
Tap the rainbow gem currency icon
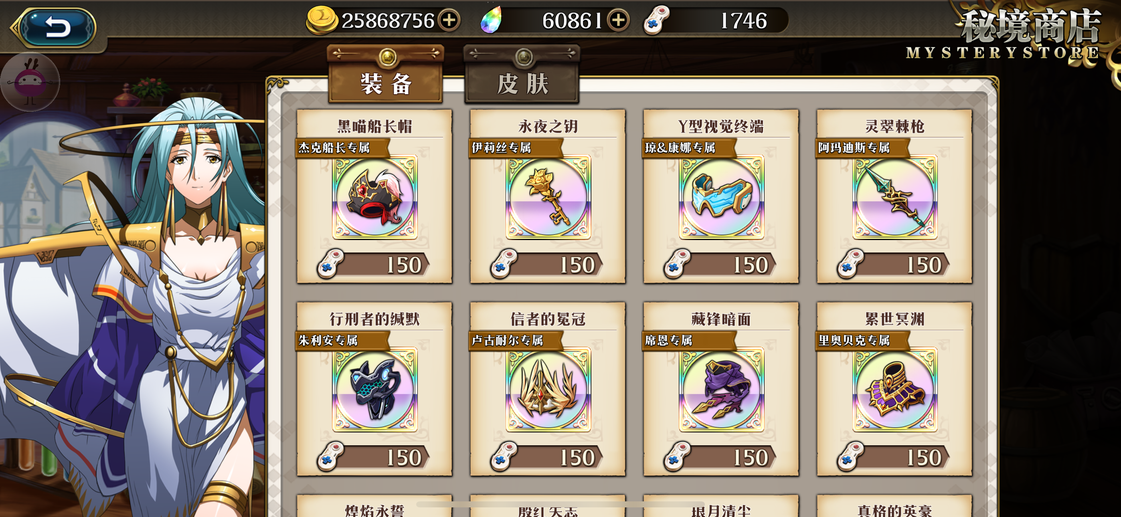pos(491,21)
